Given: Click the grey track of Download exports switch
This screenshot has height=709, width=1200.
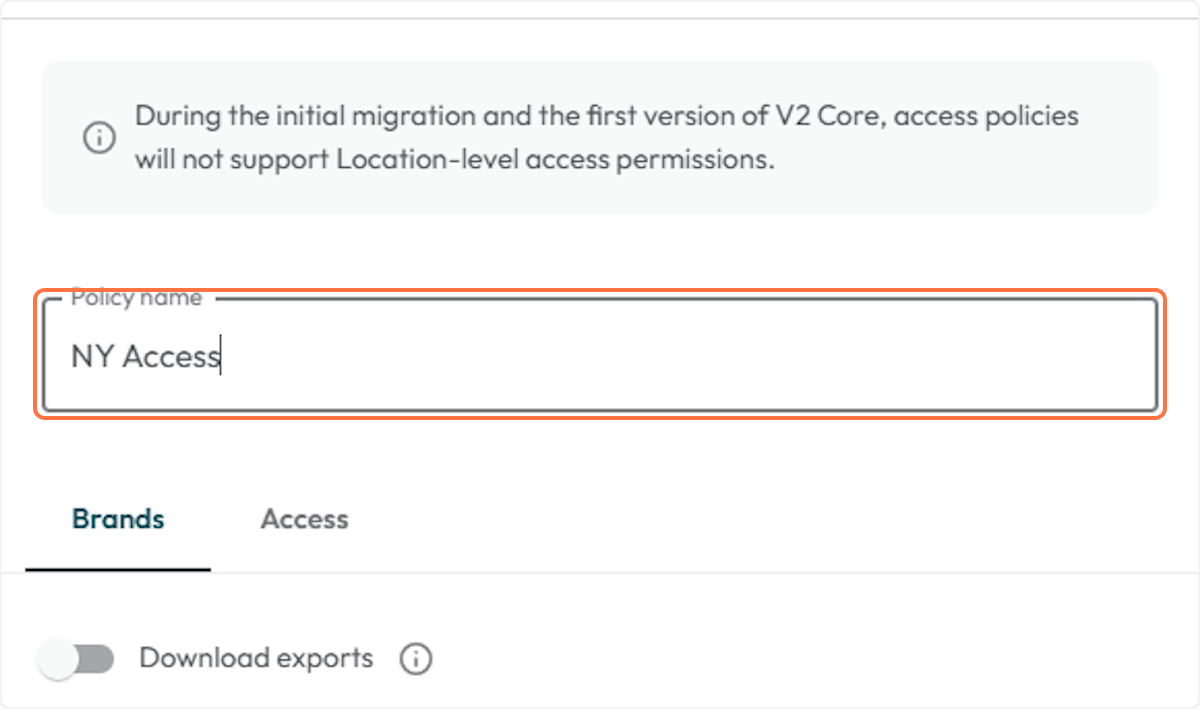Looking at the screenshot, I should coord(96,659).
